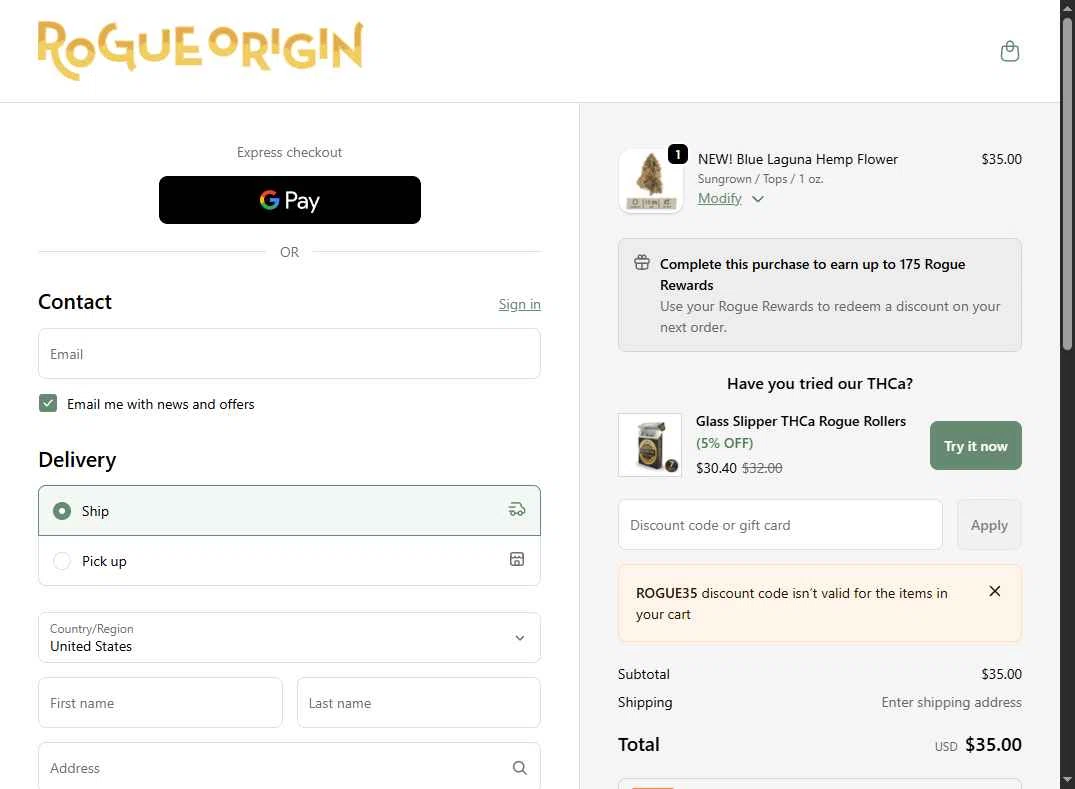Click the Glass Slipper Rogue Rollers thumbnail
This screenshot has height=789, width=1075.
(x=650, y=445)
